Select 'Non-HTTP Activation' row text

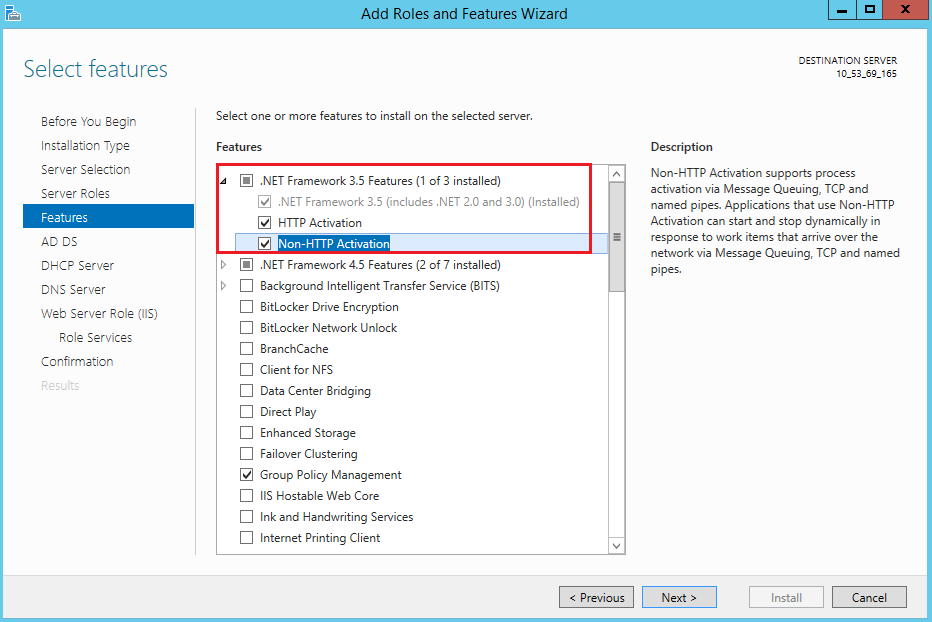pyautogui.click(x=334, y=244)
